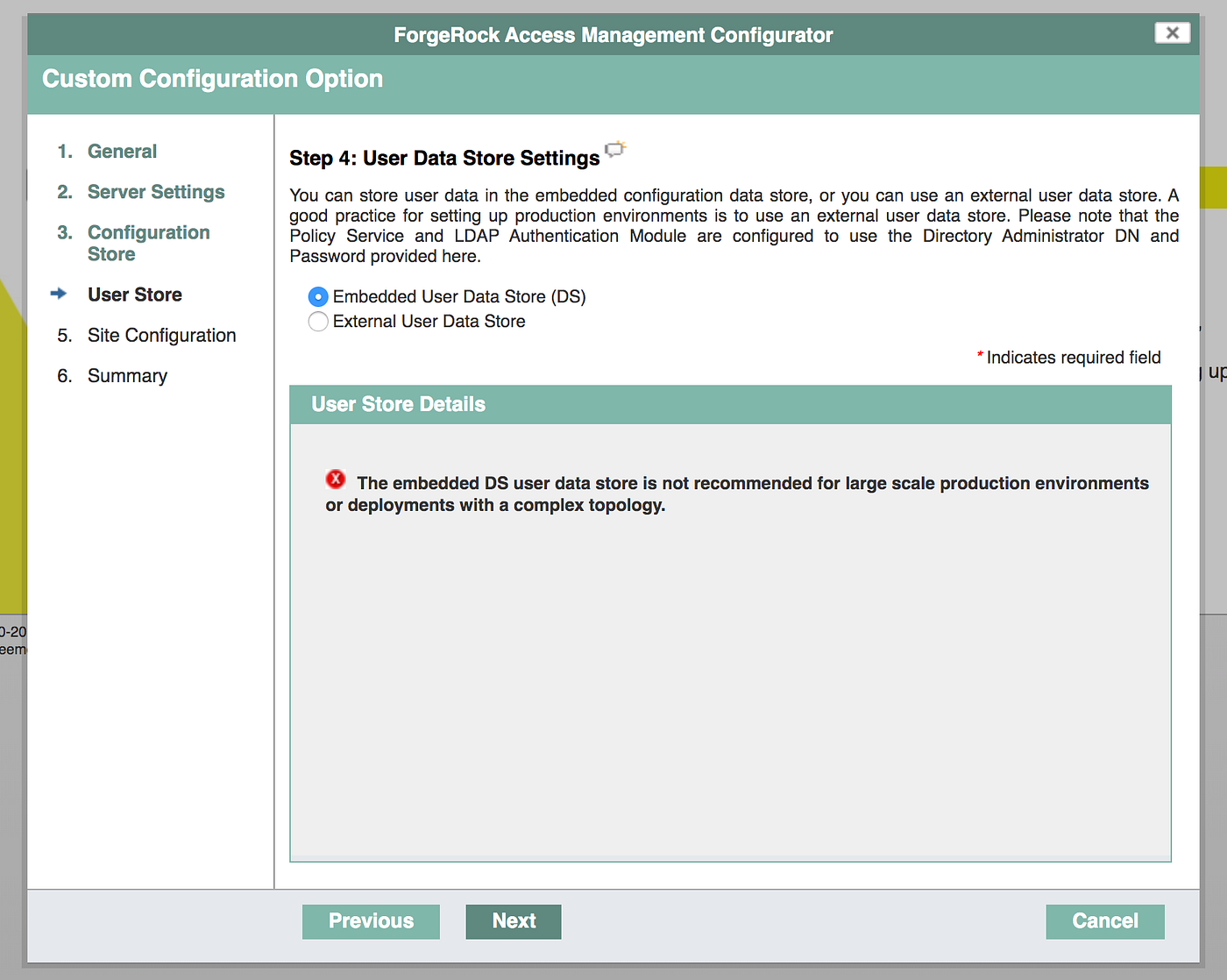Go to the Summary step
This screenshot has height=980, width=1227.
[x=127, y=375]
